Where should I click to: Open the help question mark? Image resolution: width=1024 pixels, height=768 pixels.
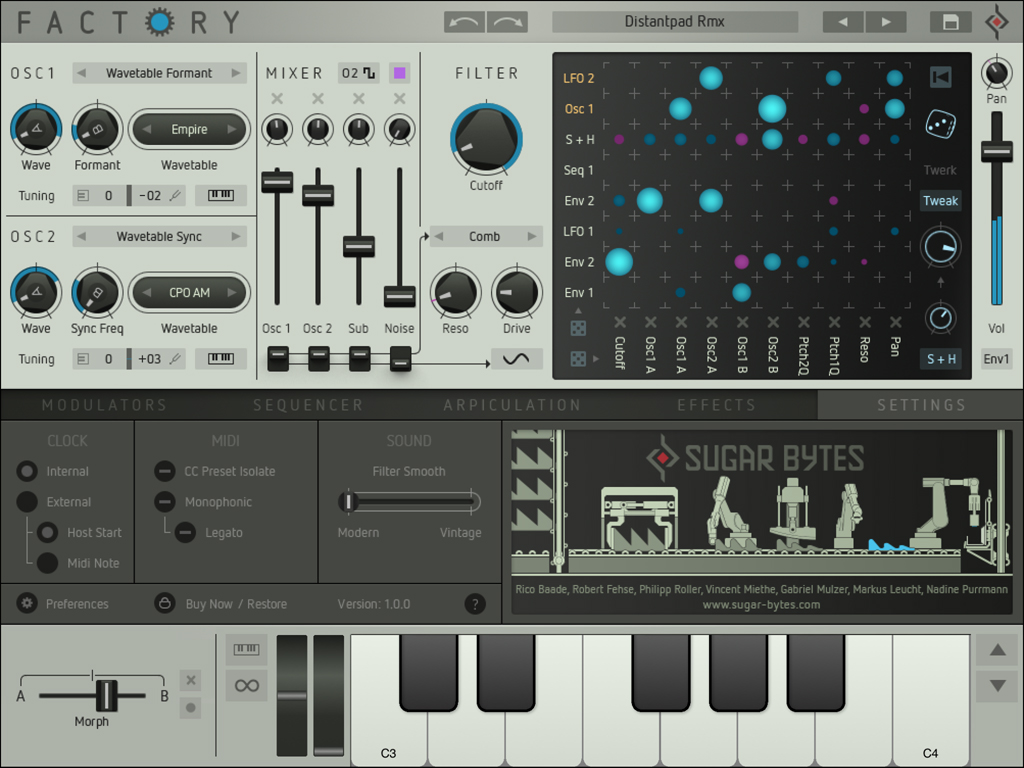(475, 604)
